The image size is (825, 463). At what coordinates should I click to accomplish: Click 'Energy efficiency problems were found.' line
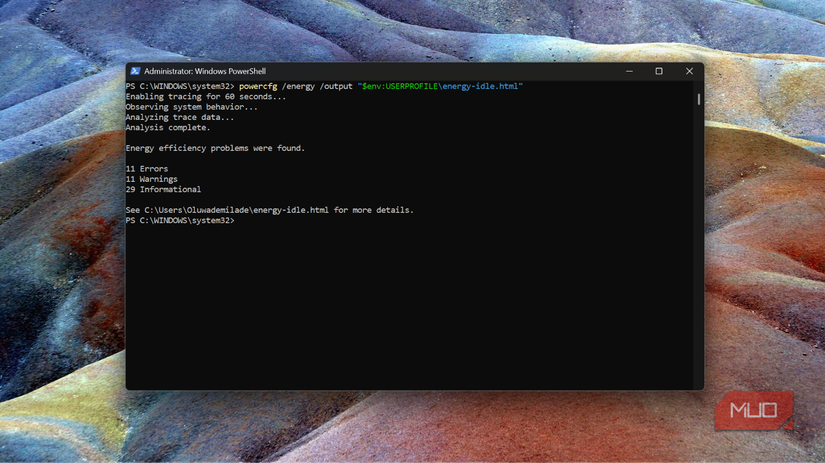215,148
